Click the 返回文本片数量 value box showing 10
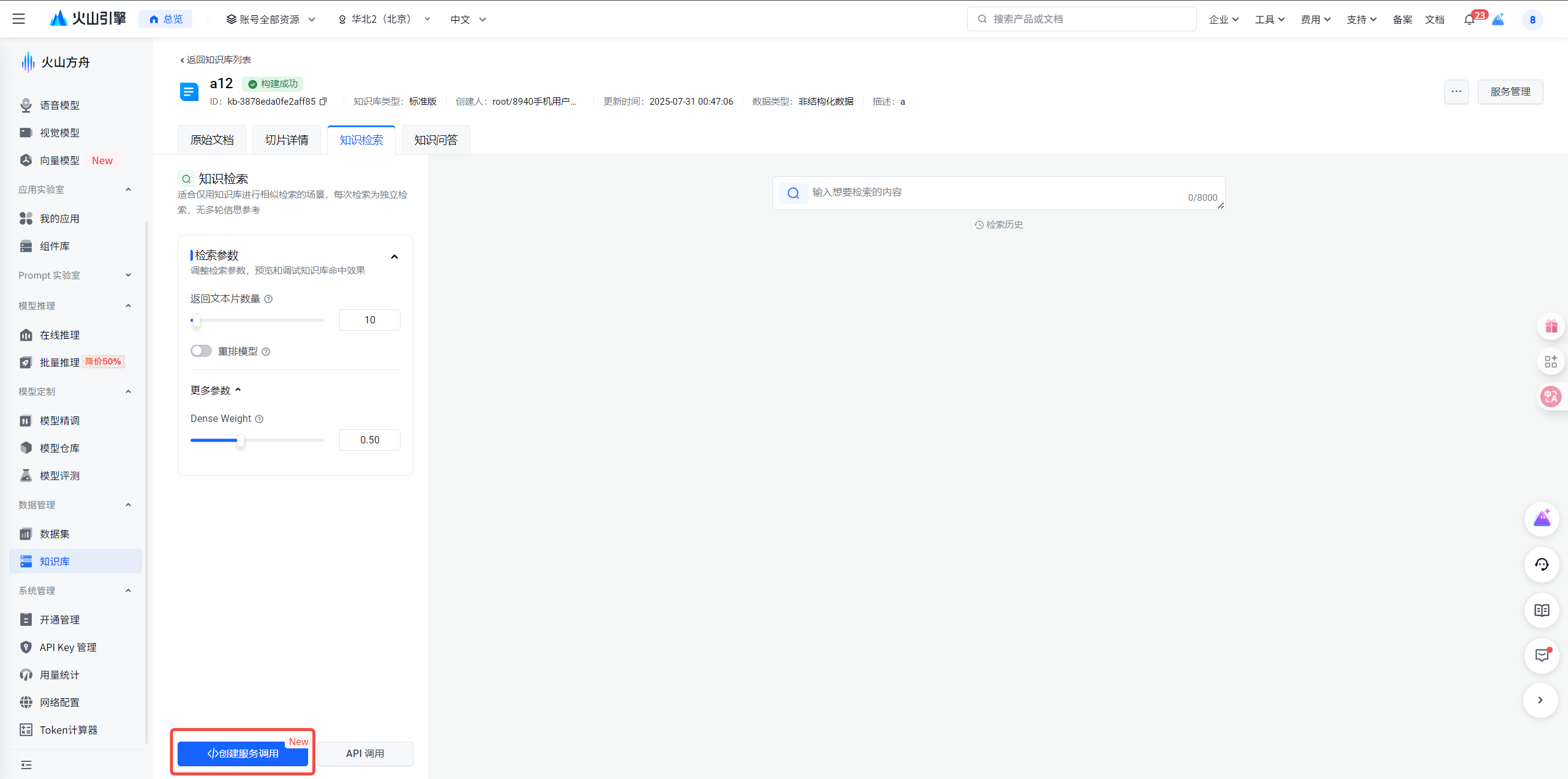 click(370, 320)
